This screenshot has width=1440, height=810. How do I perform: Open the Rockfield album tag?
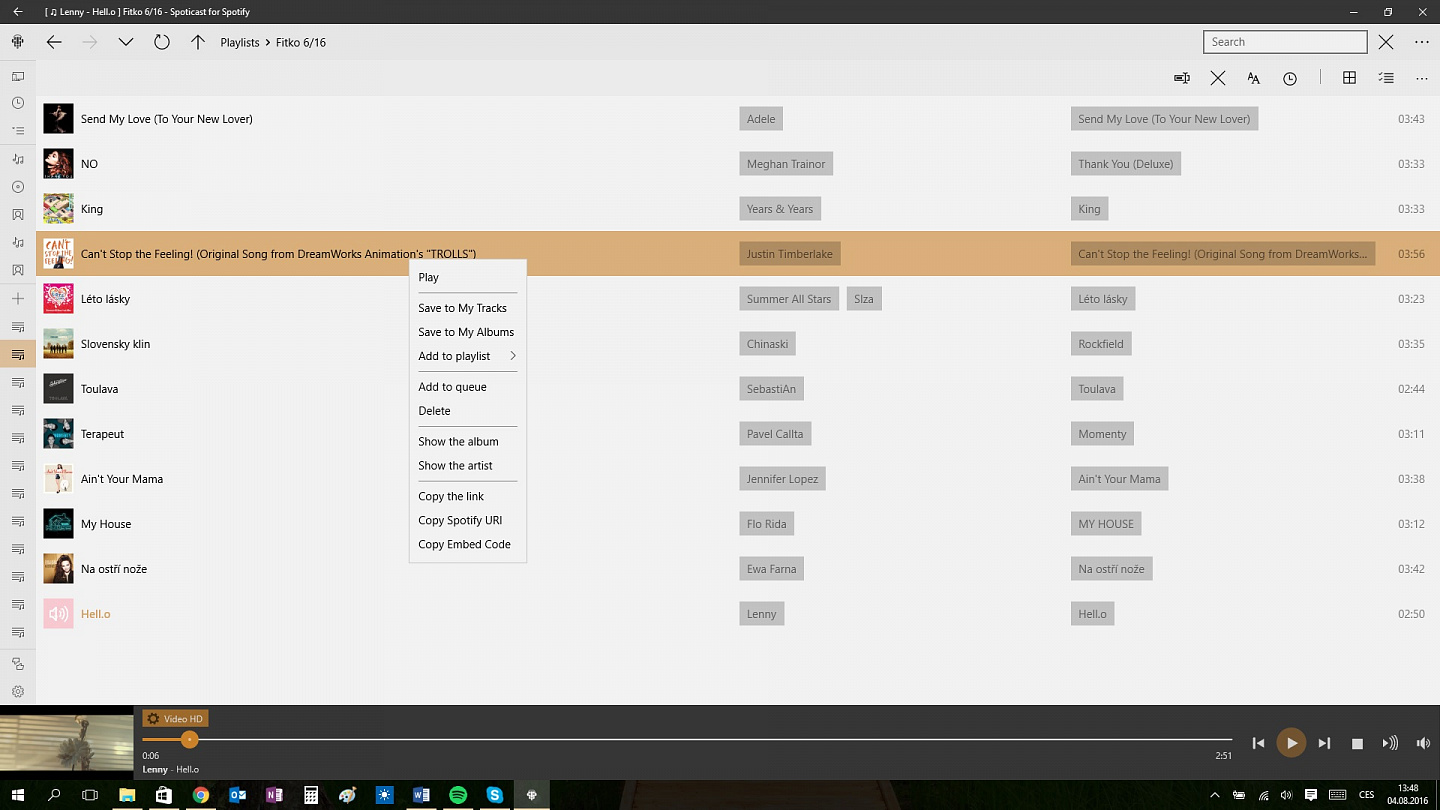1101,344
